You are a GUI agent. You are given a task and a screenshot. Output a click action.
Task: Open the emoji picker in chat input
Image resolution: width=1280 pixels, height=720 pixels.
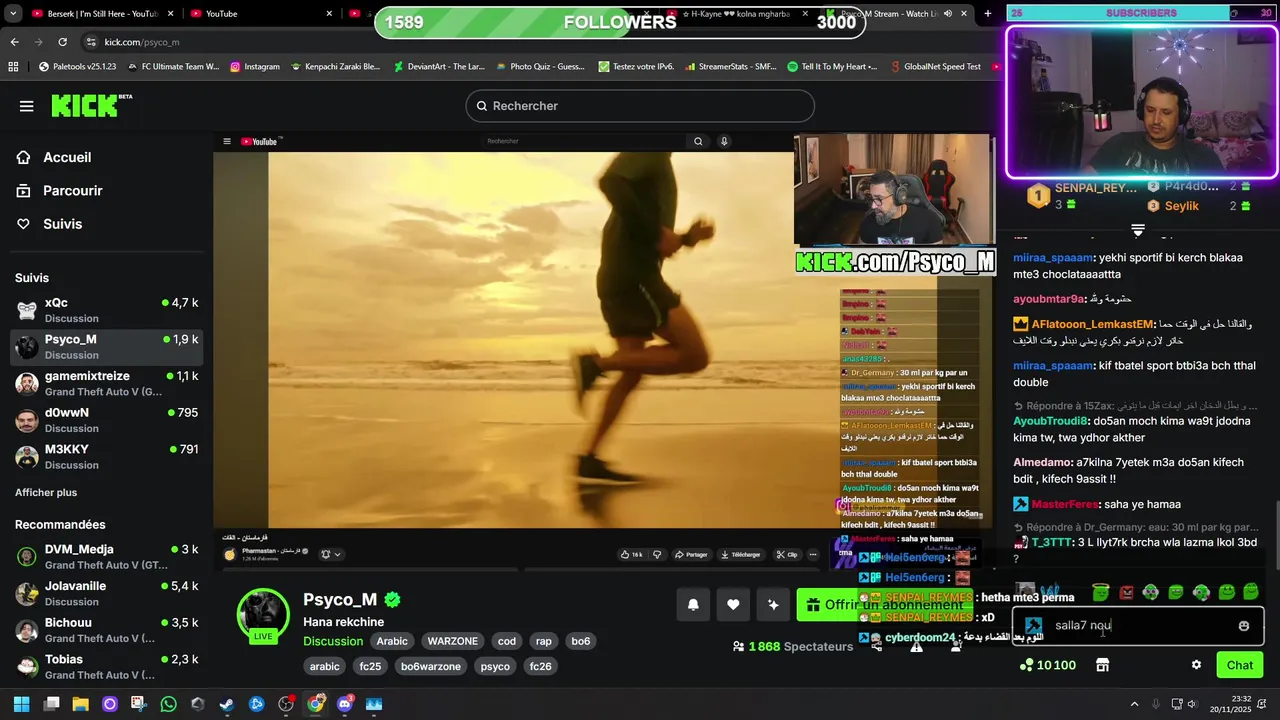pyautogui.click(x=1244, y=626)
